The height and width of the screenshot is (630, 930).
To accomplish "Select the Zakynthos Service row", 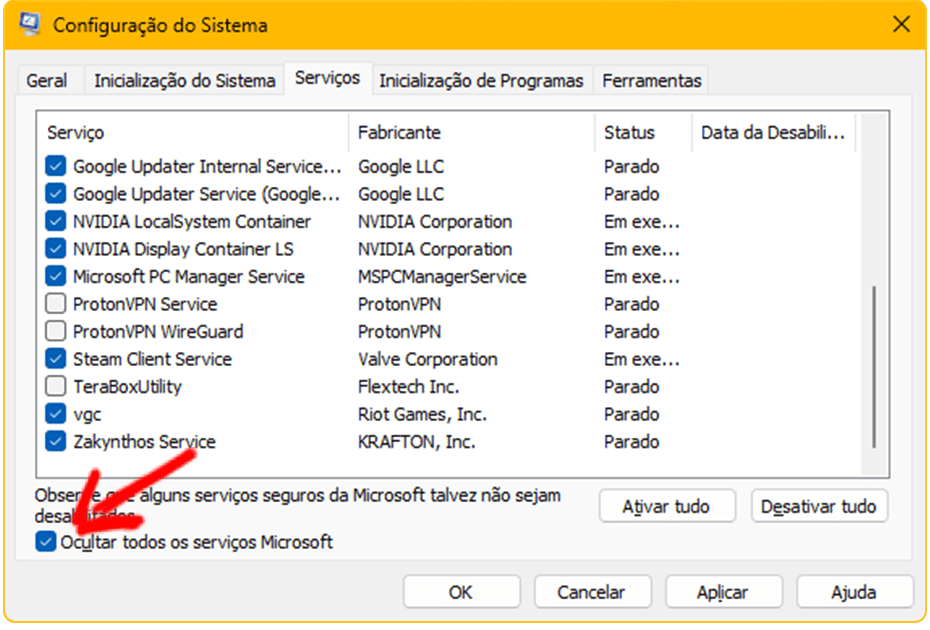I will click(144, 442).
